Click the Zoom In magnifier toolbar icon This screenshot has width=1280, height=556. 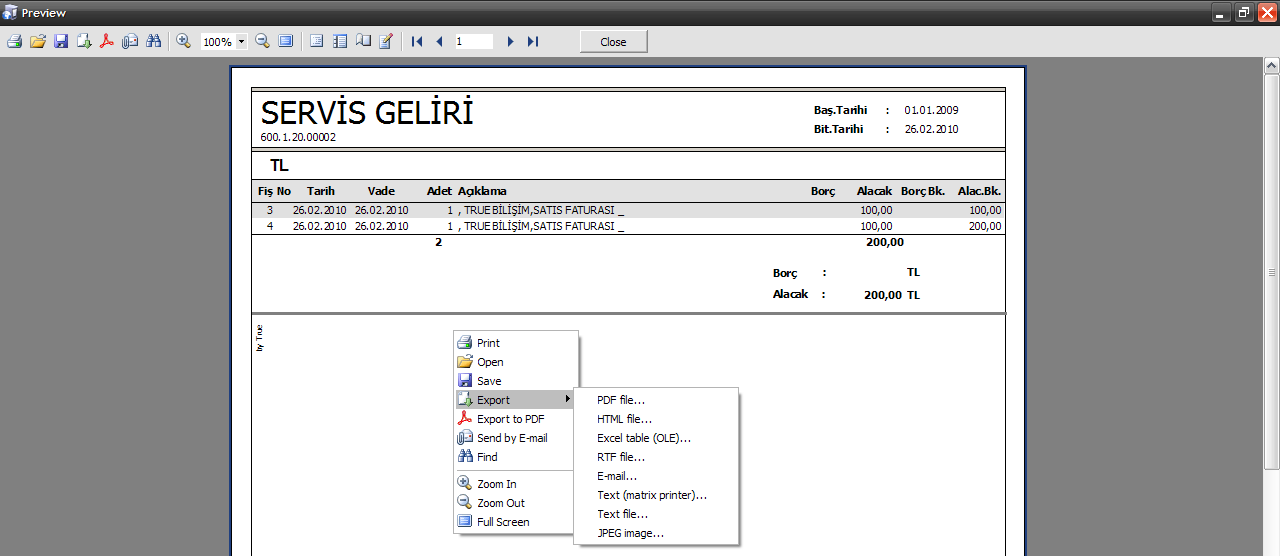point(183,42)
